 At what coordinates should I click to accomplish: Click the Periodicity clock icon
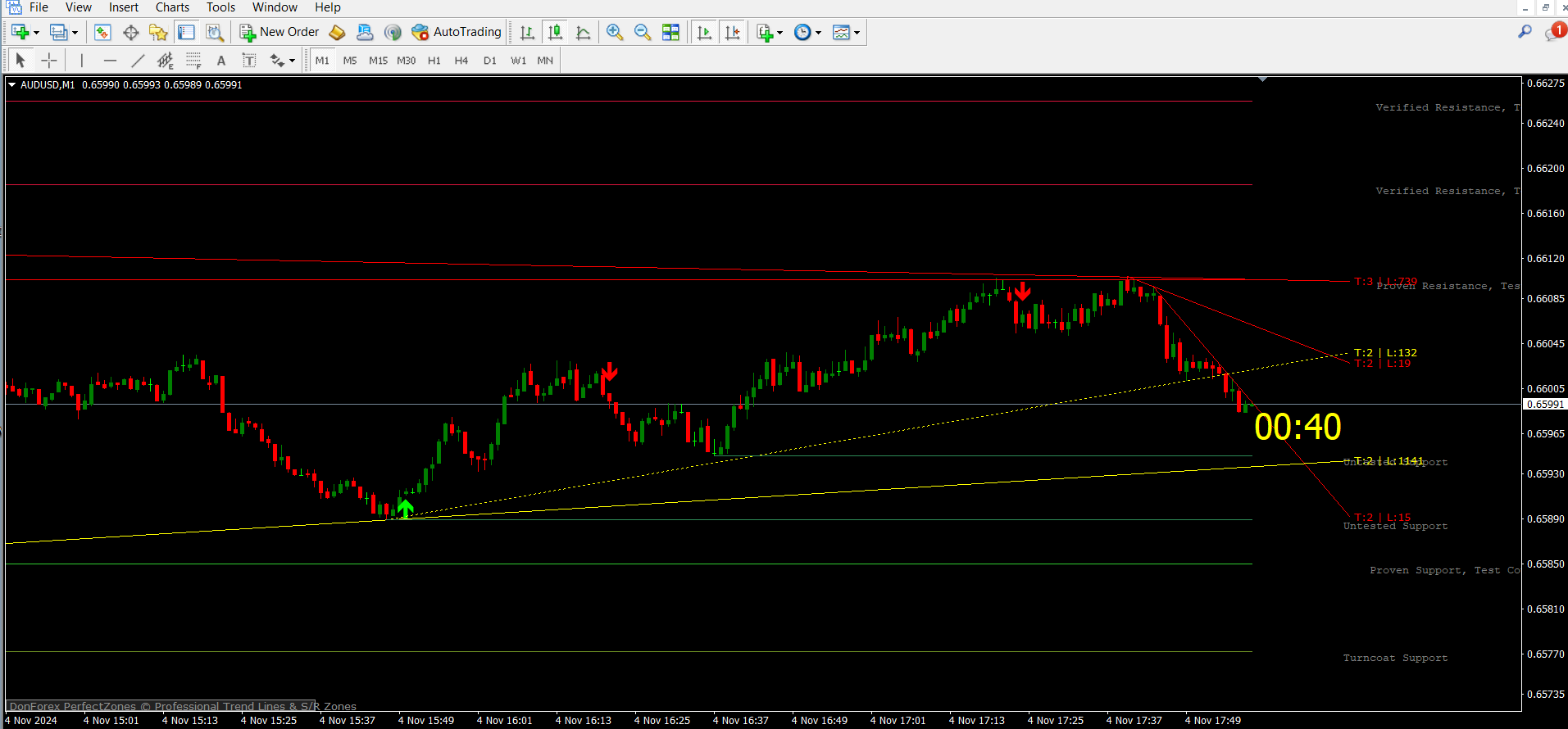click(802, 32)
